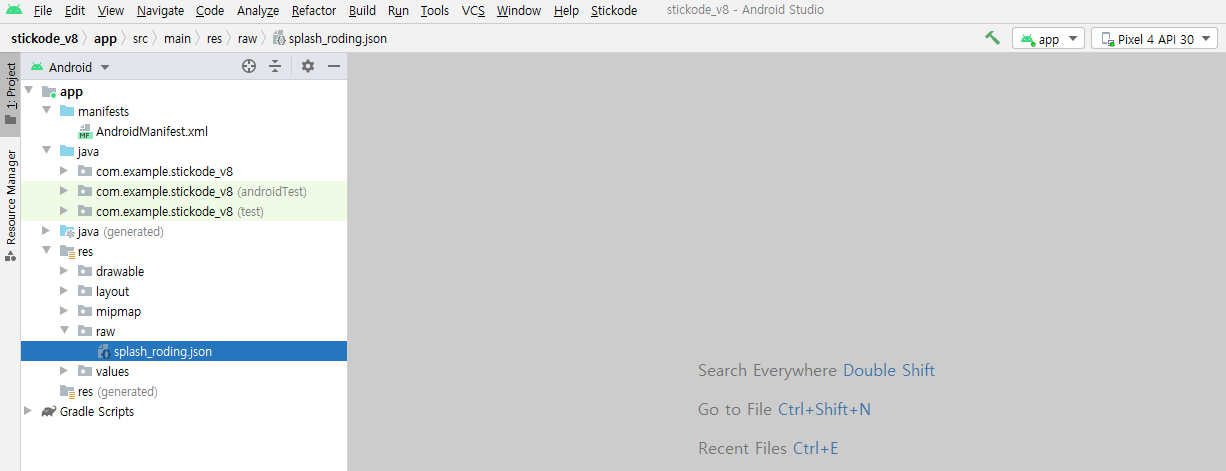Expand the androidTest package arrow
Viewport: 1226px width, 471px height.
tap(65, 191)
